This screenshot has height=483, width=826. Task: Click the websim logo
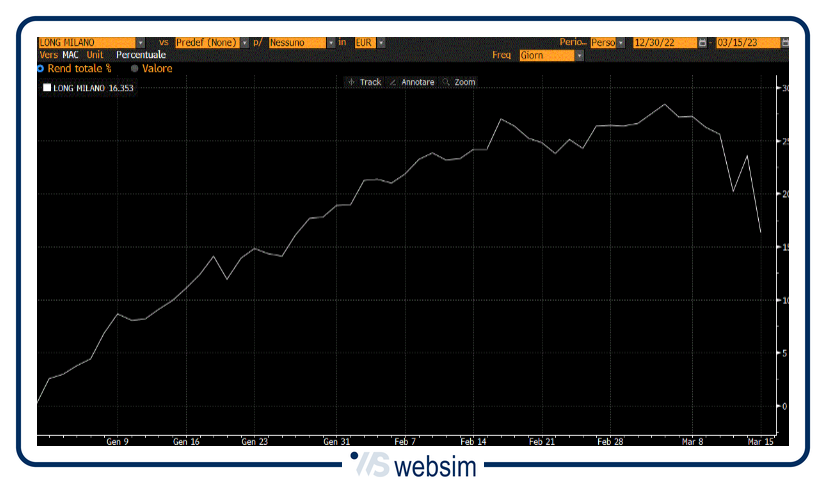pyautogui.click(x=413, y=466)
